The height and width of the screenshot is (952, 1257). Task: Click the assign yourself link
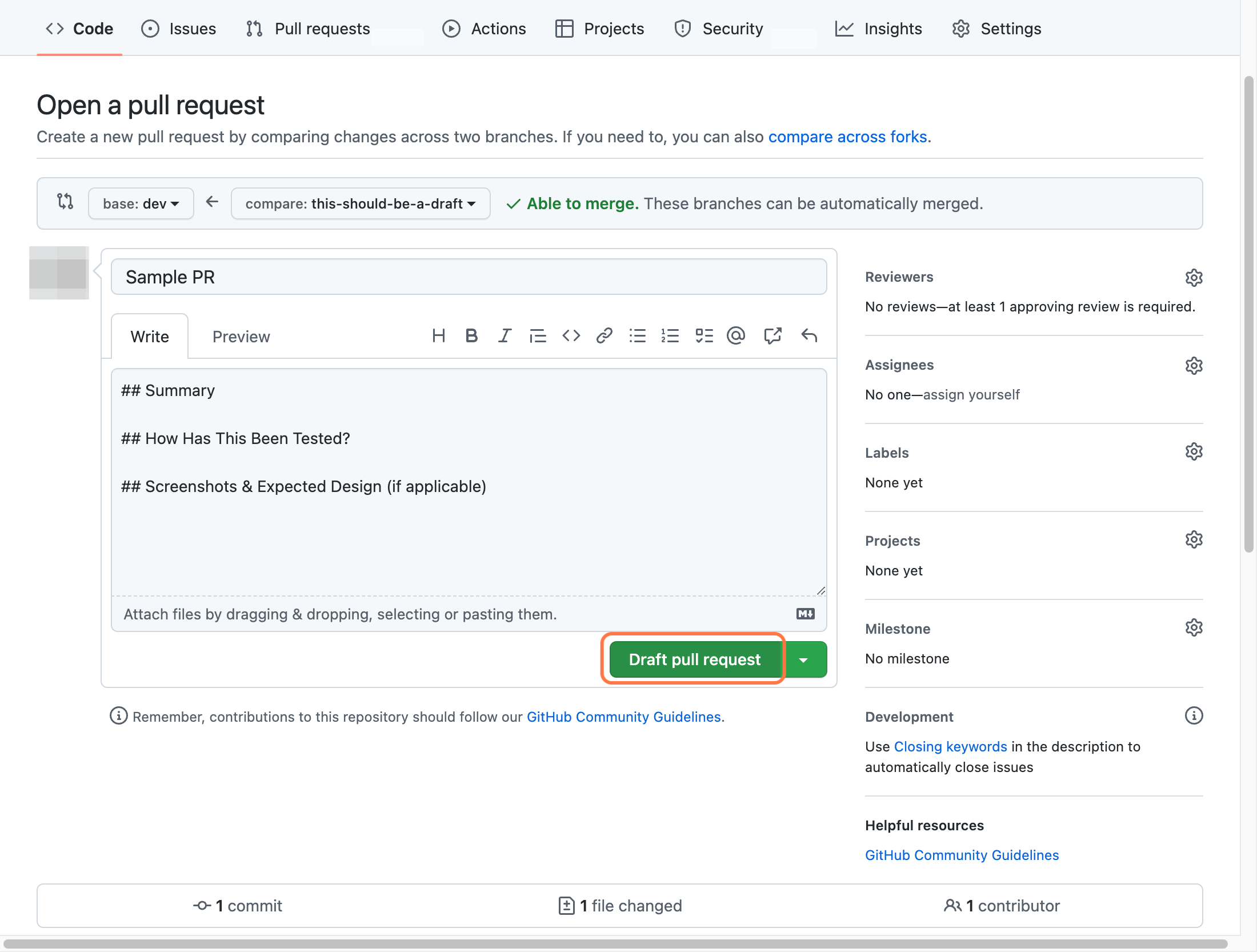pyautogui.click(x=971, y=395)
